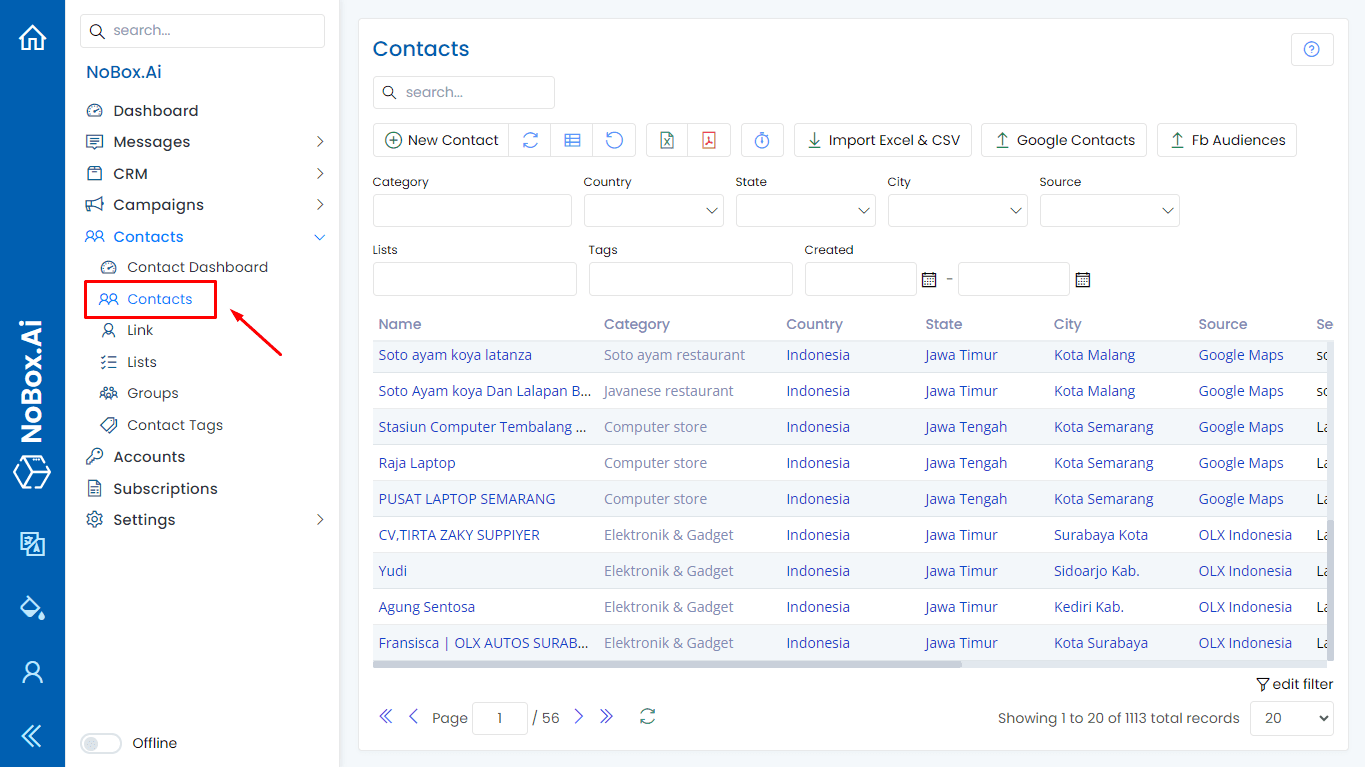
Task: Export contacts to PDF
Action: pos(709,140)
